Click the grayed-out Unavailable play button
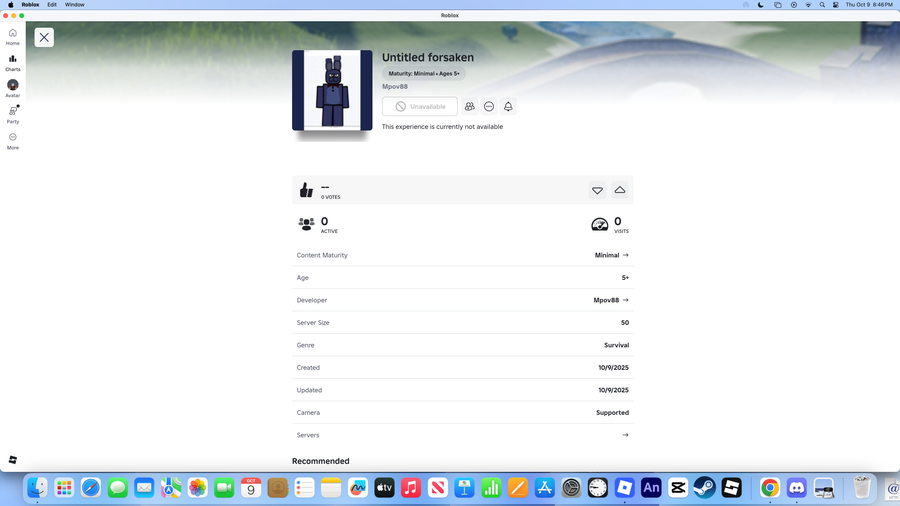 click(x=420, y=106)
